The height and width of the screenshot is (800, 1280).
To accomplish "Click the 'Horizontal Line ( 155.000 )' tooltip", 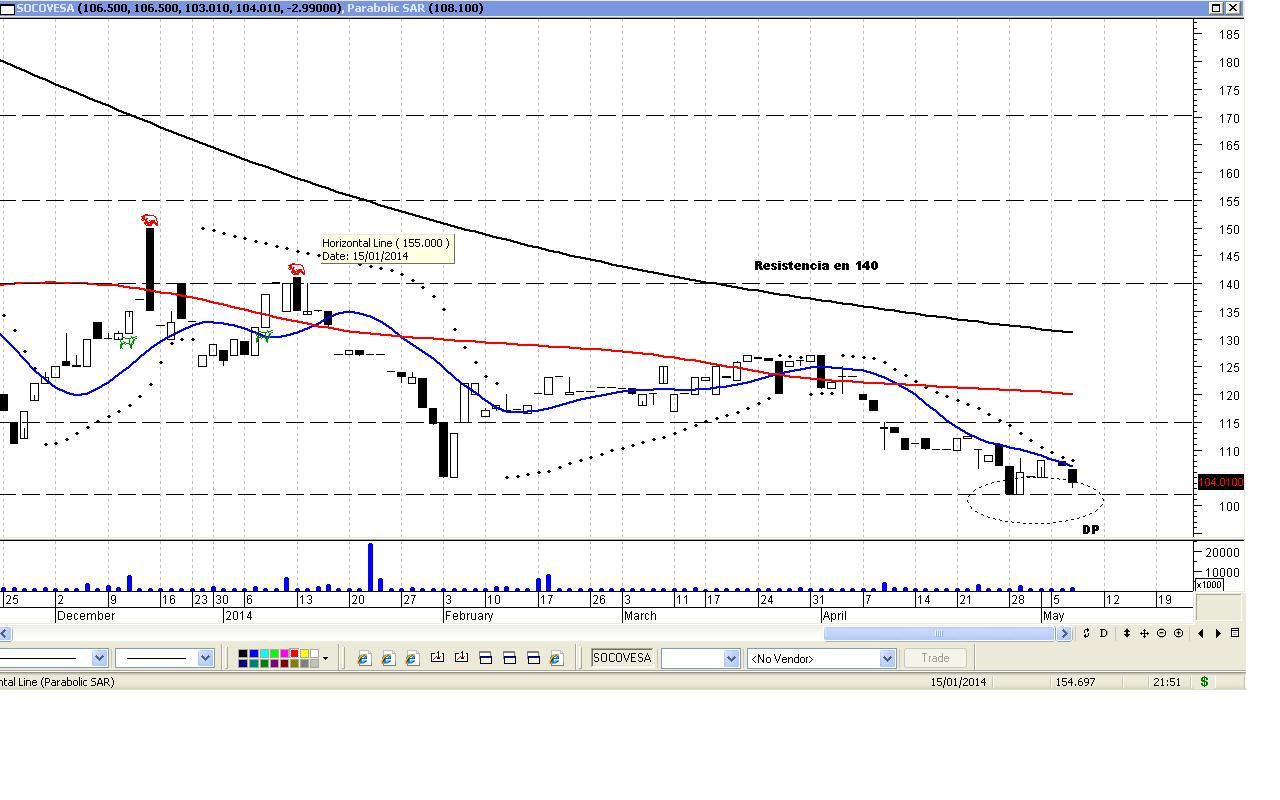I will tap(387, 249).
